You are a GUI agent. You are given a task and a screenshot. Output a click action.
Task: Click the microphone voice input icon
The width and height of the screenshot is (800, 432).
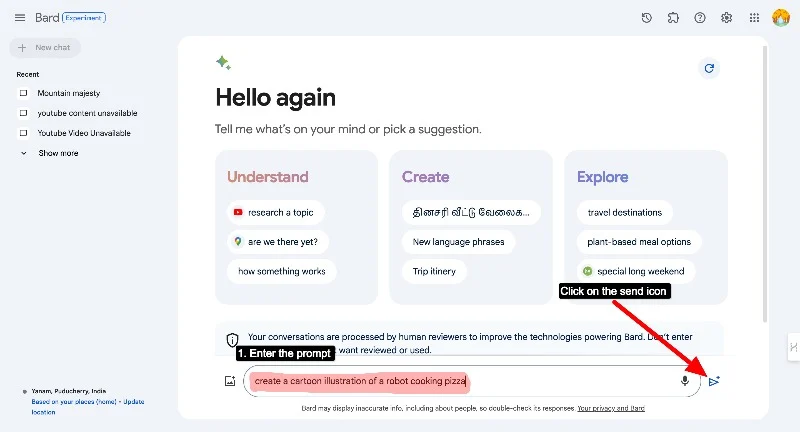click(x=686, y=381)
